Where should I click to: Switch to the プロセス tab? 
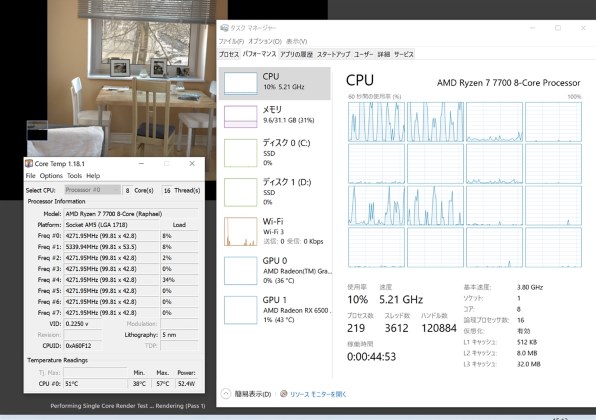[229, 54]
